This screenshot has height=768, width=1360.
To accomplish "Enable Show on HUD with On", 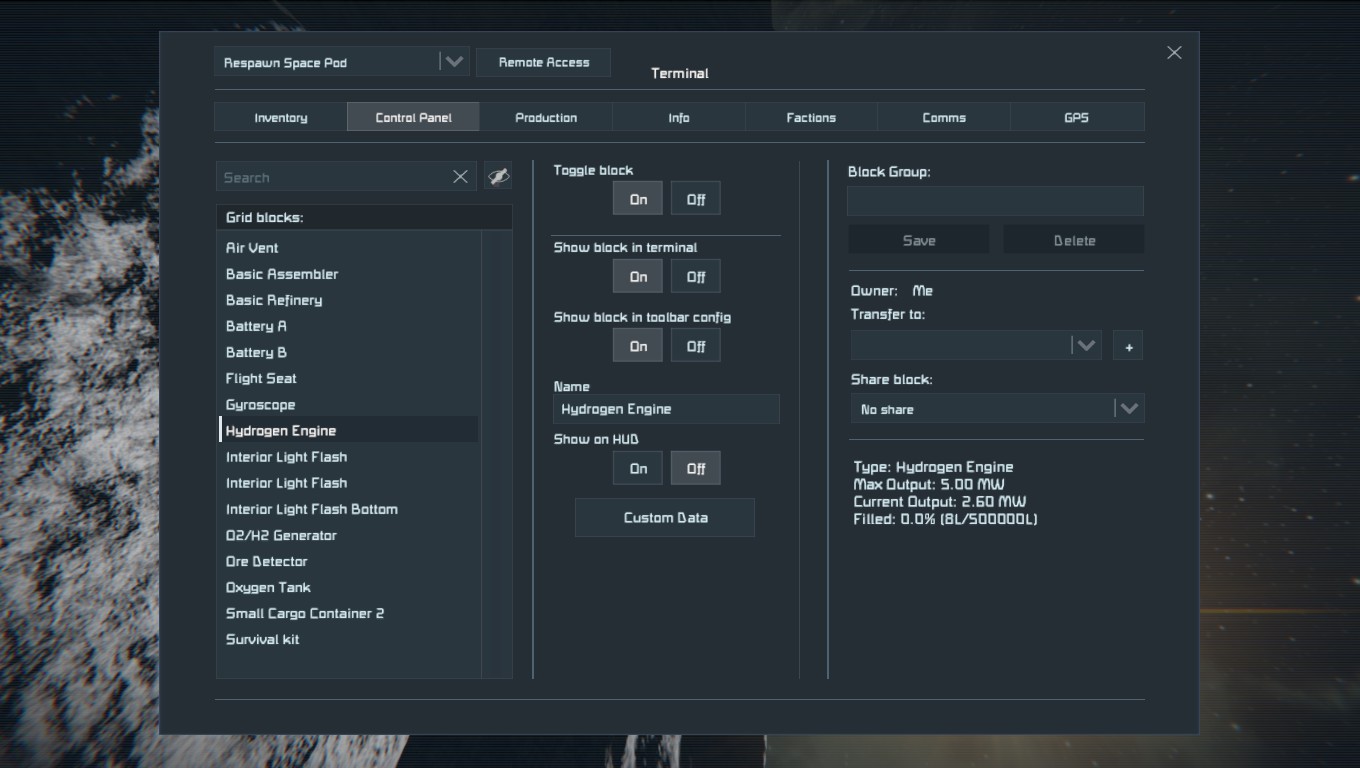I will 638,468.
